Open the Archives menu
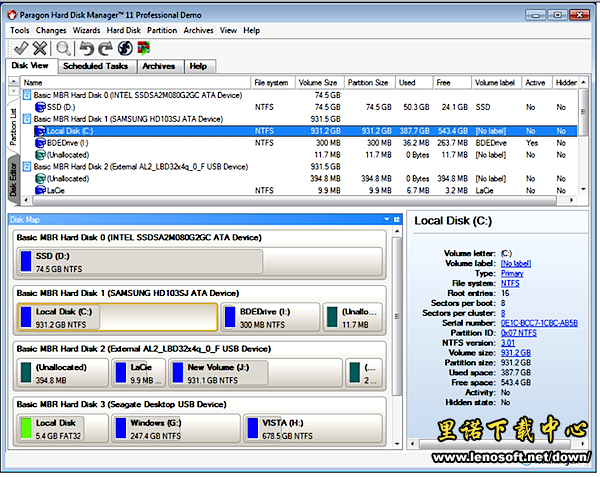The height and width of the screenshot is (477, 600). coord(198,31)
